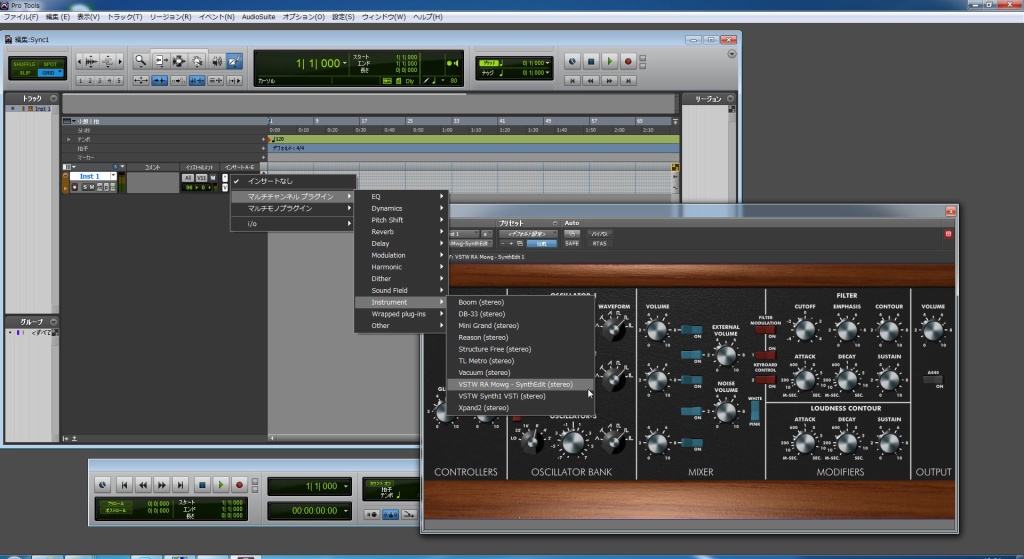
Task: Click Fast Forward in floating Transport window
Action: [x=162, y=485]
